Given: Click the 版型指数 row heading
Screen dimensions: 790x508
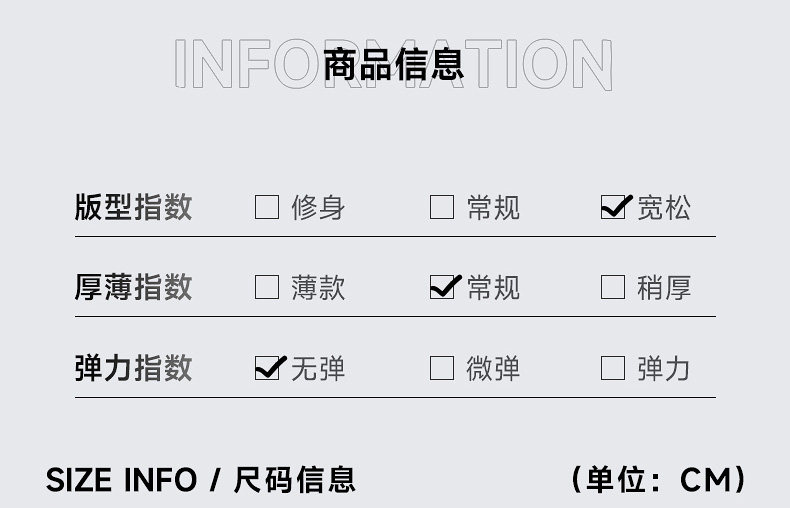Looking at the screenshot, I should tap(133, 208).
